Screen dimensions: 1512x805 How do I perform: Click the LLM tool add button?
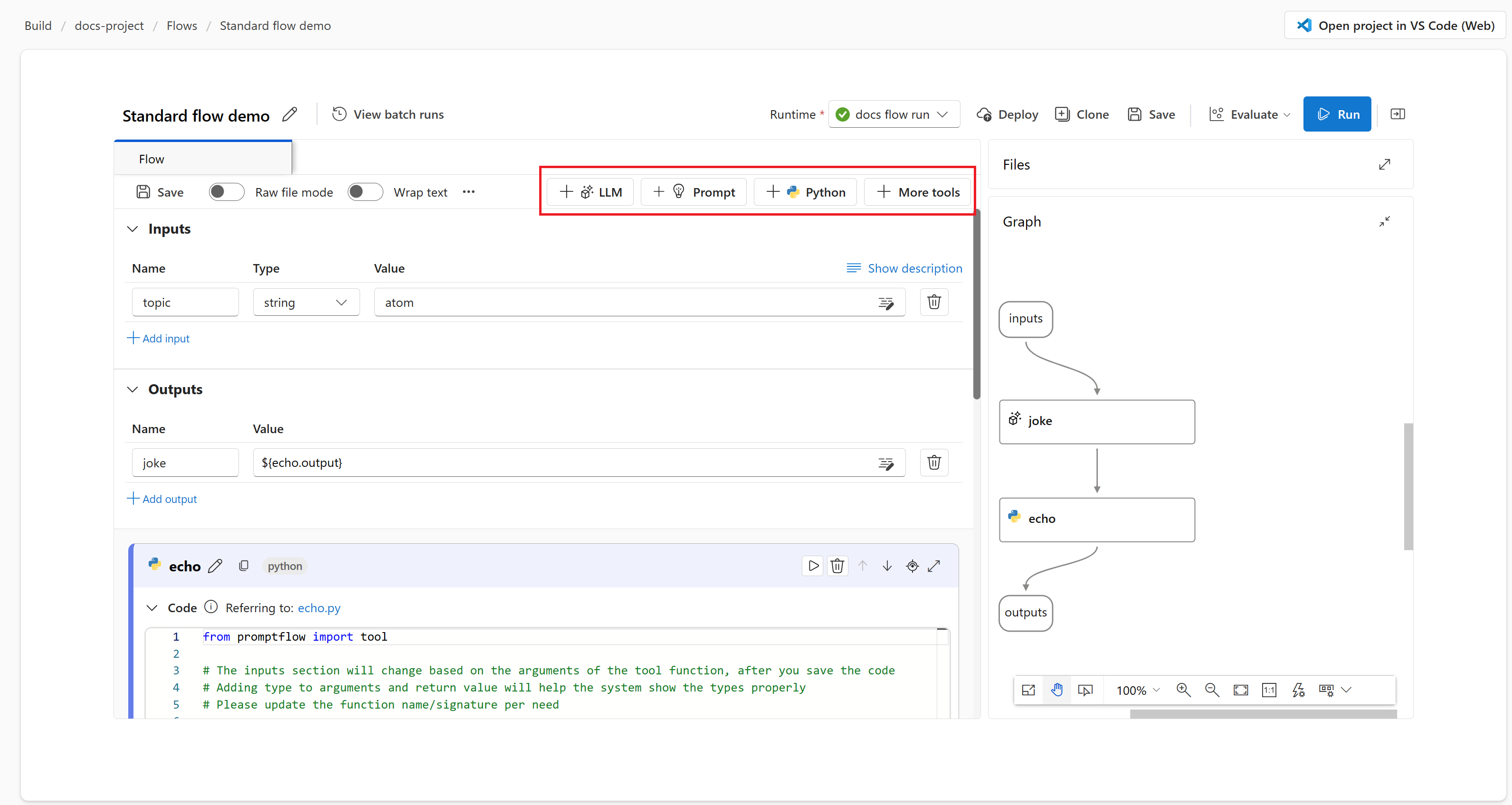590,192
